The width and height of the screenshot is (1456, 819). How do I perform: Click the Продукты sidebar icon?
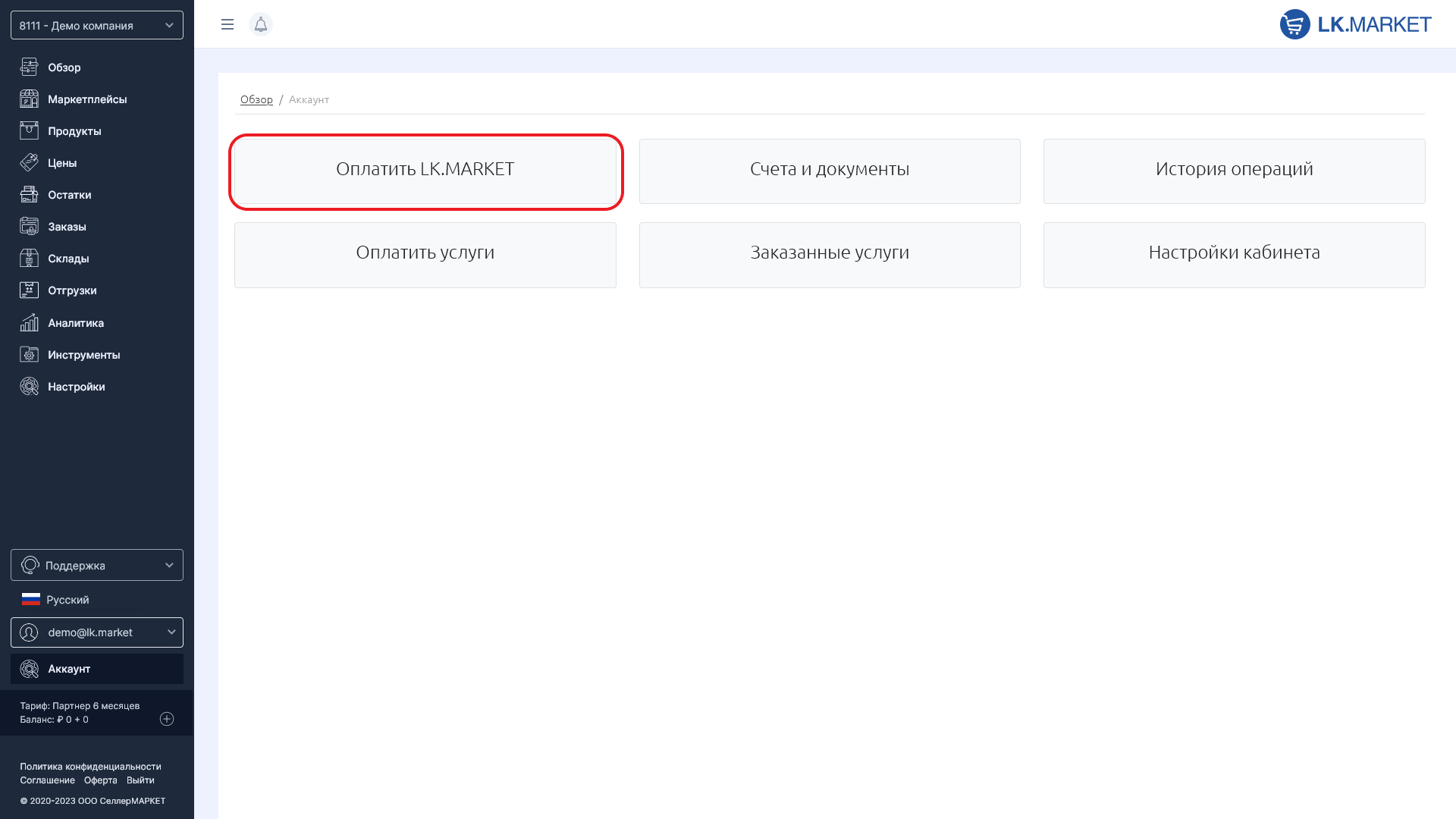29,130
